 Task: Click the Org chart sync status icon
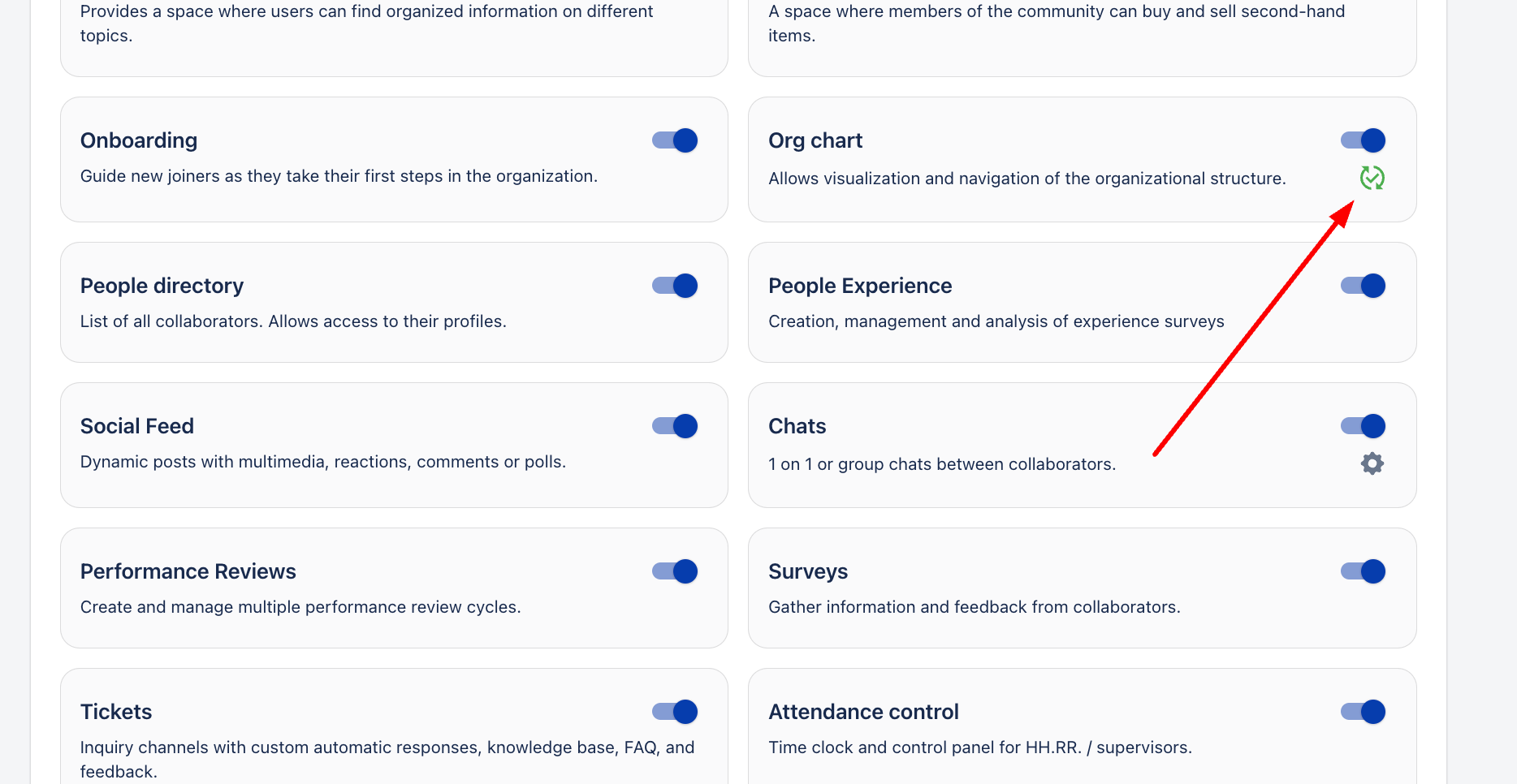pyautogui.click(x=1372, y=178)
